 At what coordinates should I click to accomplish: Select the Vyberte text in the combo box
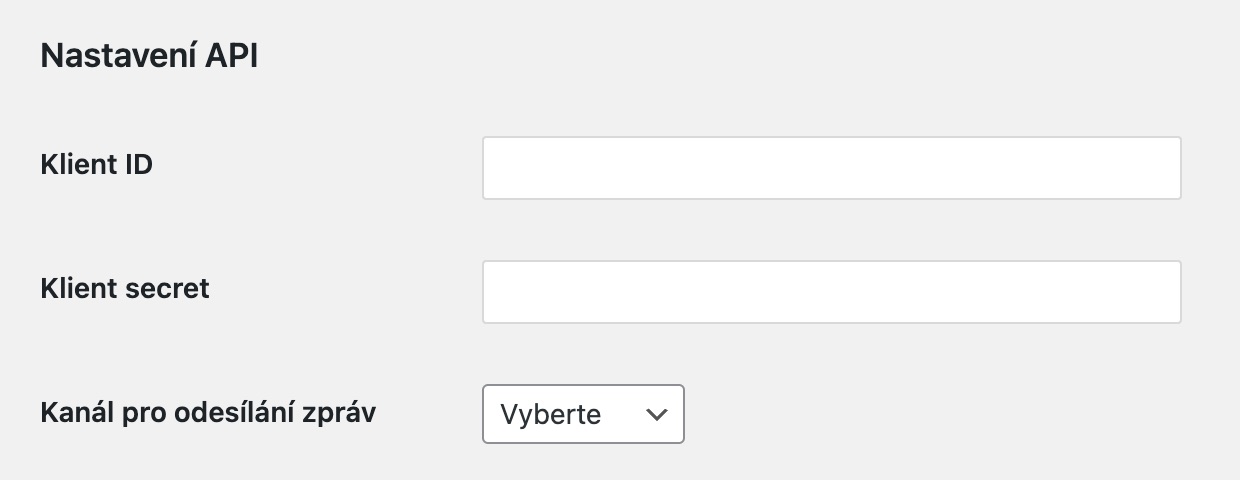coord(551,414)
